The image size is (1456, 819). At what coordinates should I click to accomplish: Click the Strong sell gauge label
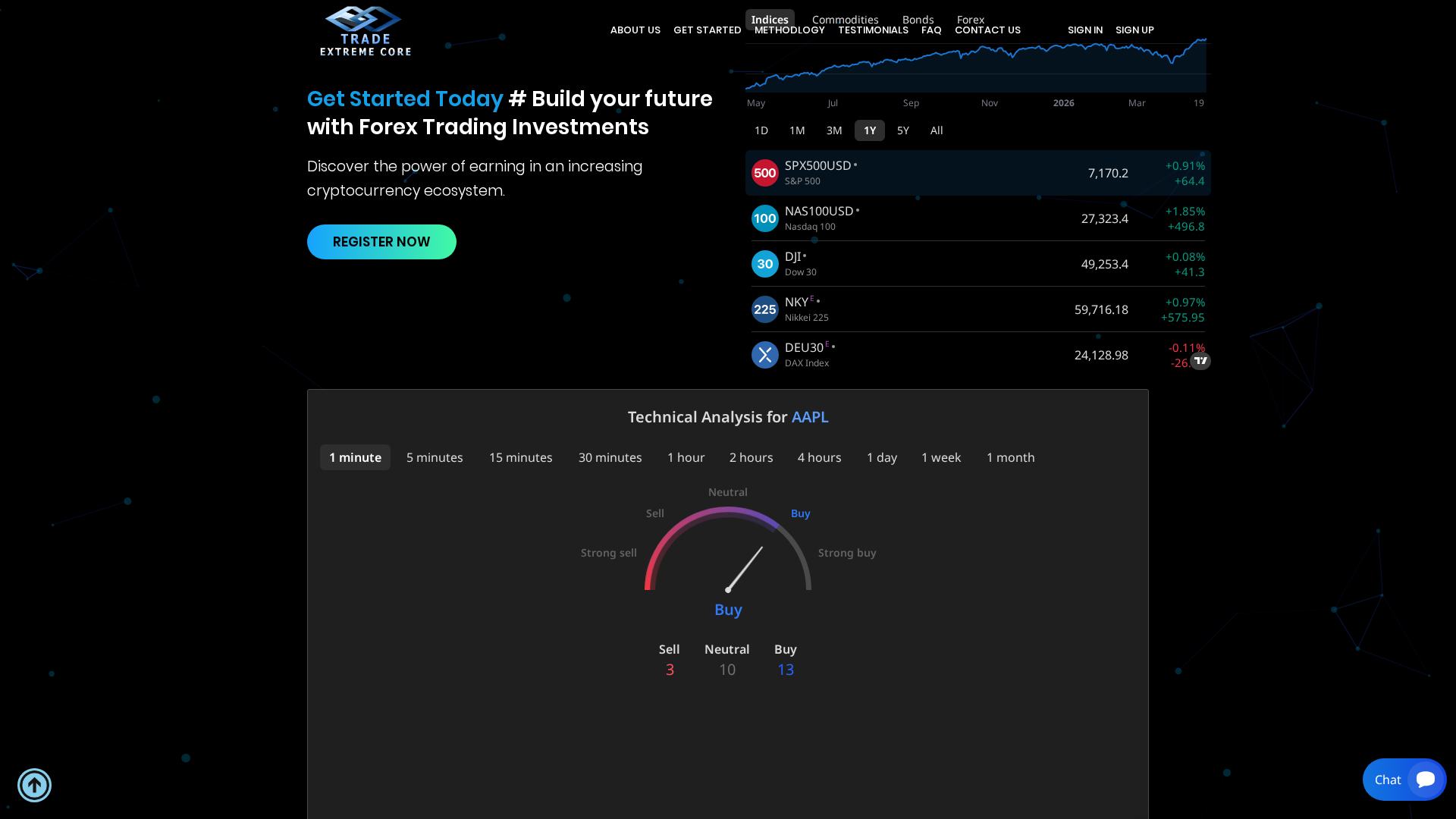tap(609, 553)
